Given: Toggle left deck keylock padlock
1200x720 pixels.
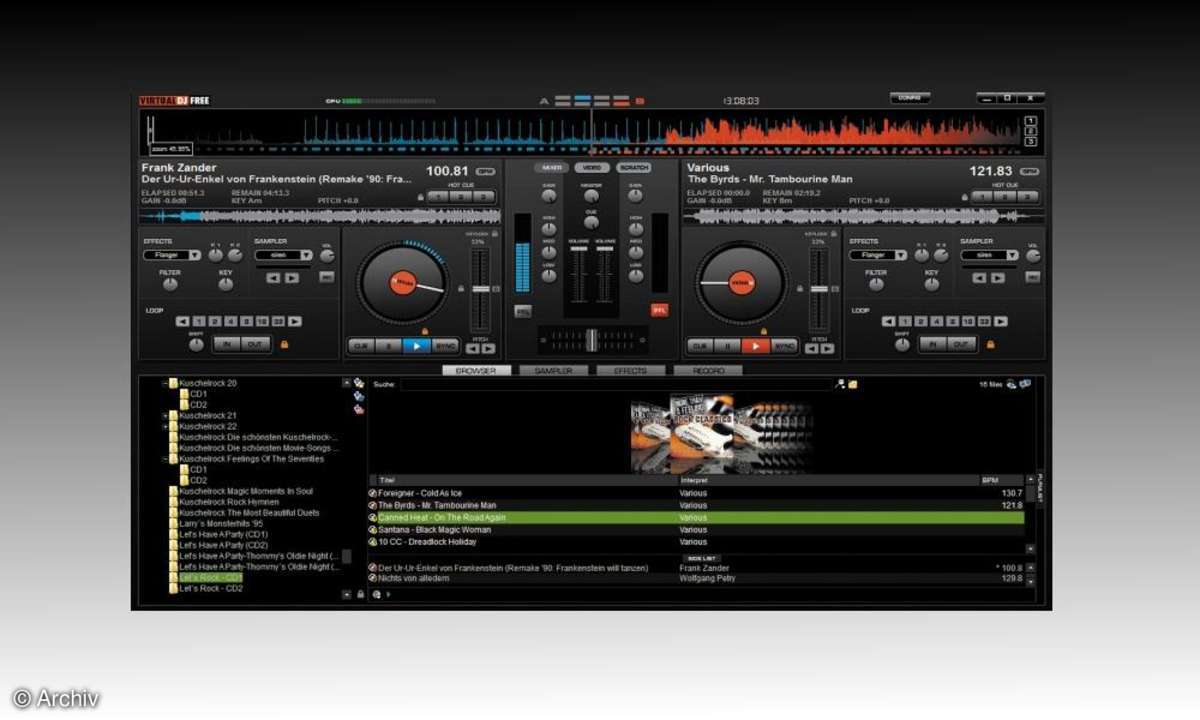Looking at the screenshot, I should coord(496,233).
